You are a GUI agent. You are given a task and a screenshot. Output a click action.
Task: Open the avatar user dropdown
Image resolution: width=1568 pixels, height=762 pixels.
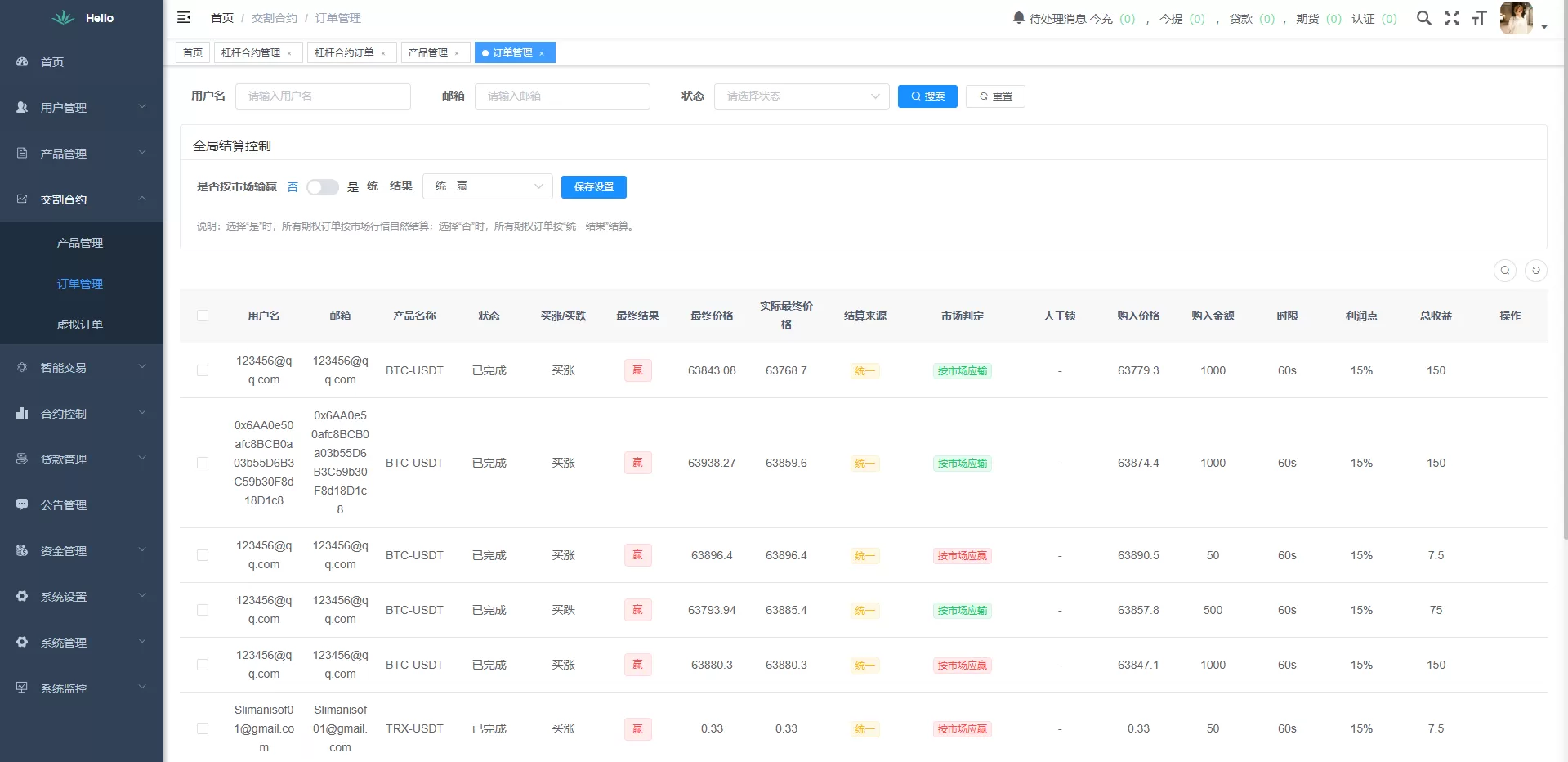pyautogui.click(x=1523, y=18)
